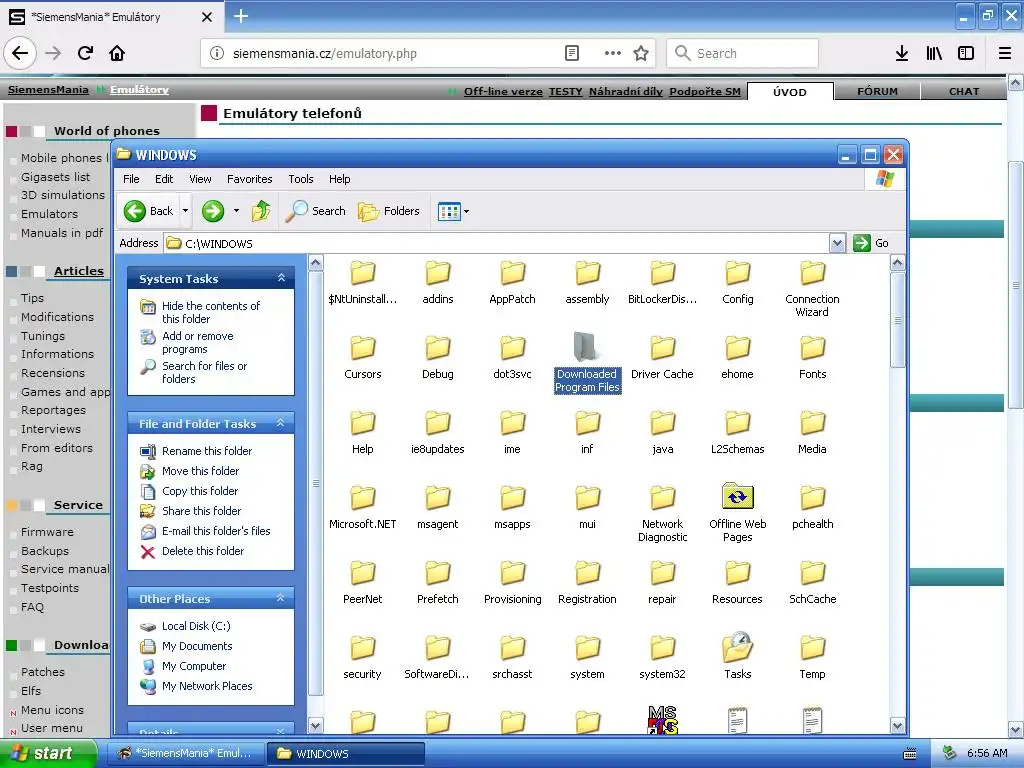
Task: Open the Help menu in Explorer
Action: click(x=340, y=179)
